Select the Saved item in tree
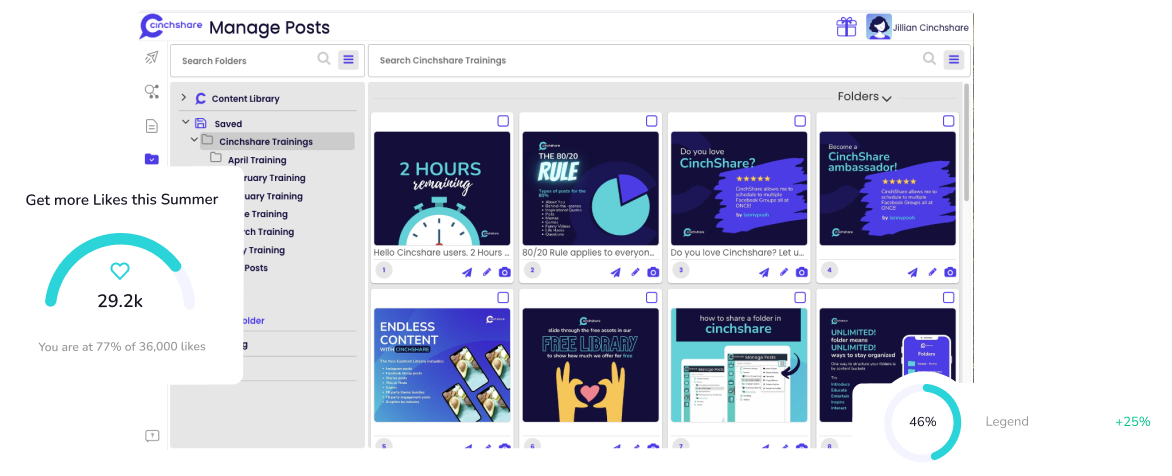The height and width of the screenshot is (476, 1172). 228,124
